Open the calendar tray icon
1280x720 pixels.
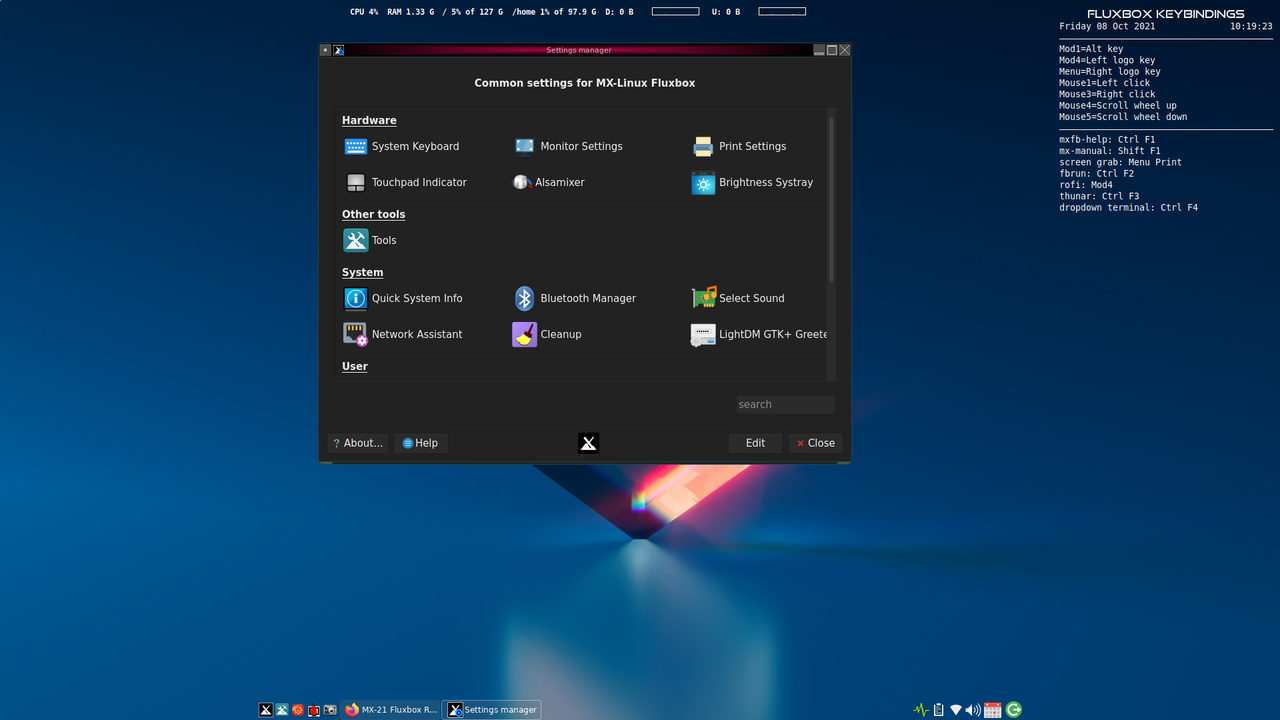(x=992, y=710)
